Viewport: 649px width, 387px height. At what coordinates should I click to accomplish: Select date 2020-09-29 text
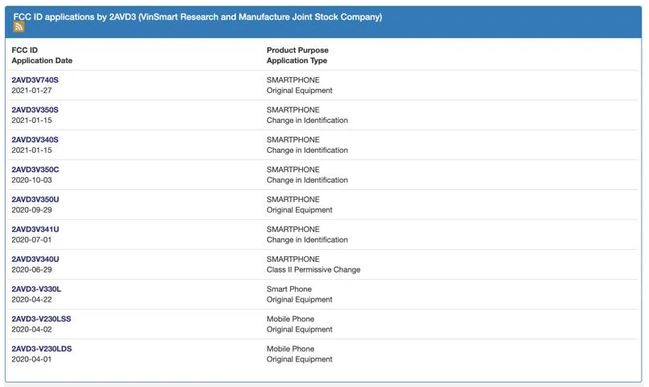point(32,210)
